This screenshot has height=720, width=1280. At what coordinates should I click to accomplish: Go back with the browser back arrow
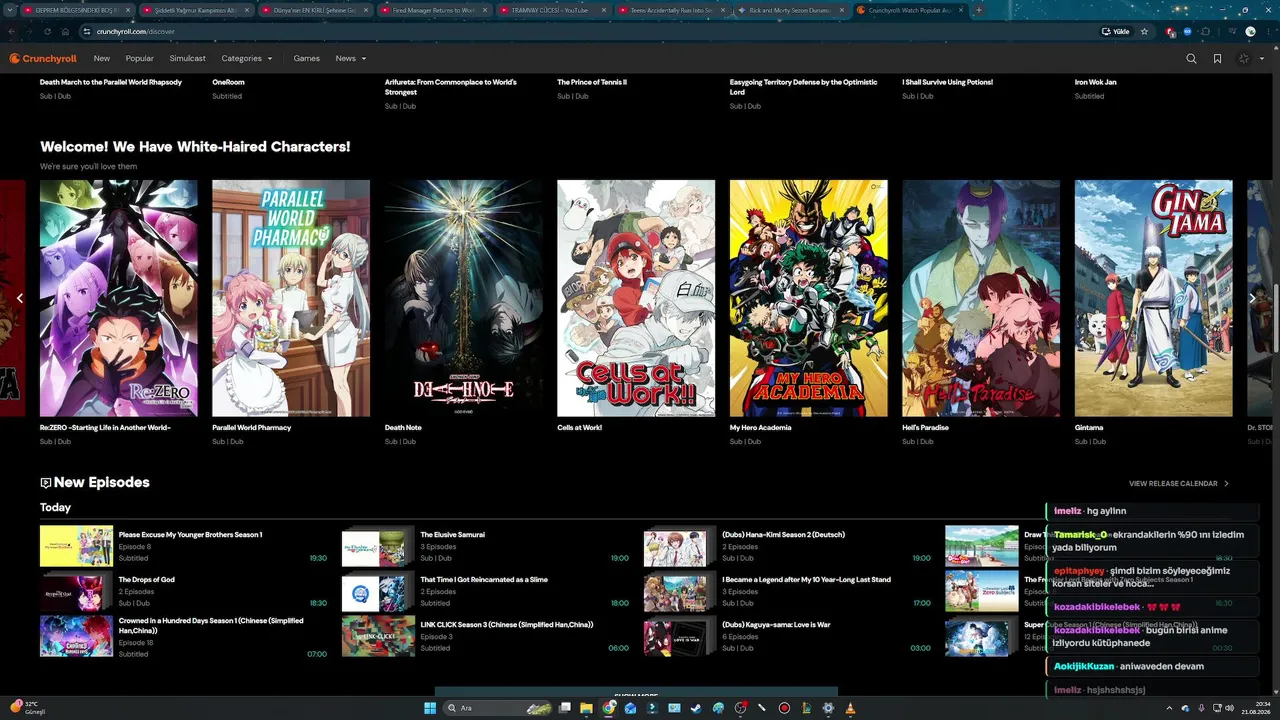(12, 31)
